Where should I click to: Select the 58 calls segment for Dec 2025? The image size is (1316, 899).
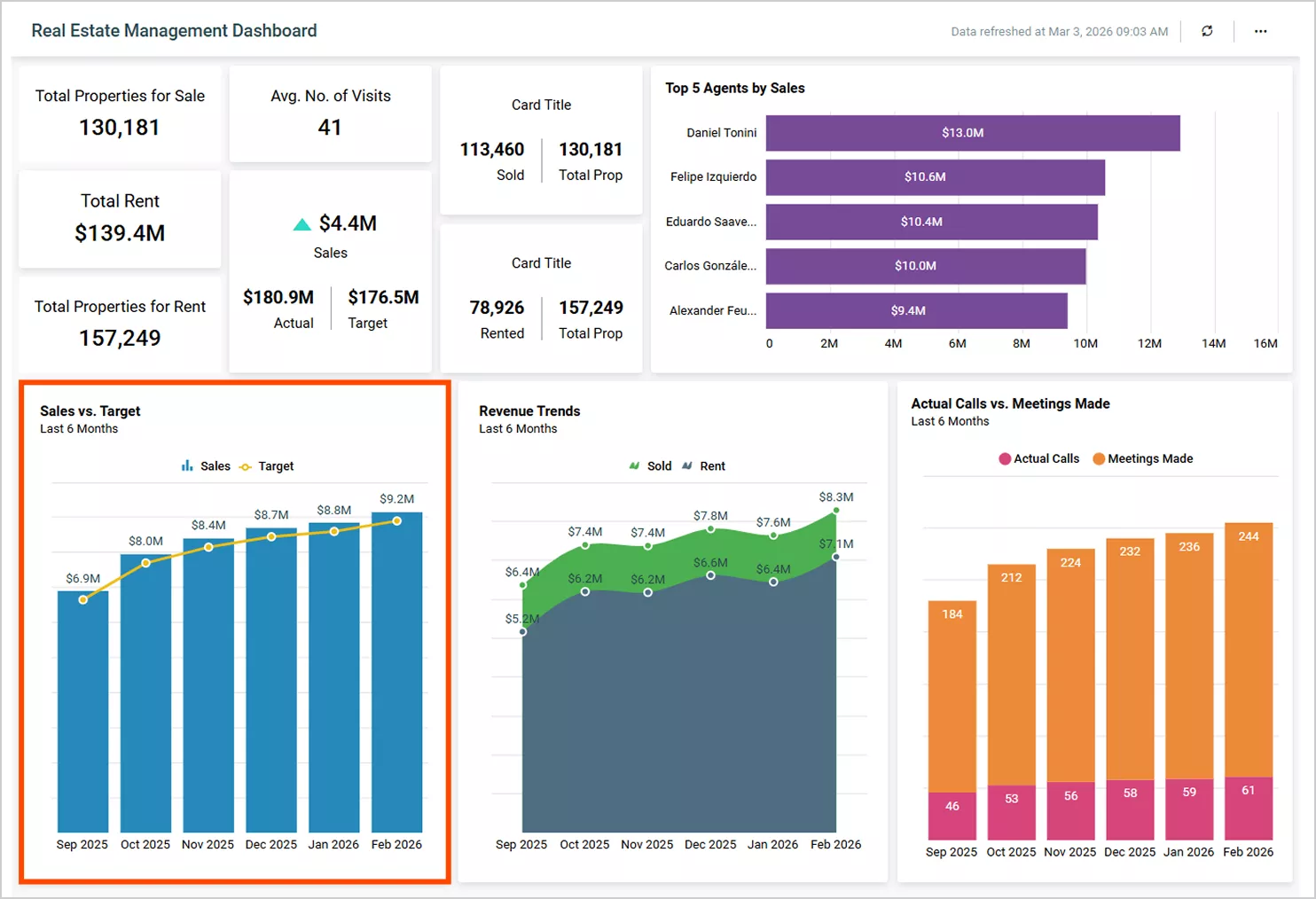pyautogui.click(x=1130, y=809)
